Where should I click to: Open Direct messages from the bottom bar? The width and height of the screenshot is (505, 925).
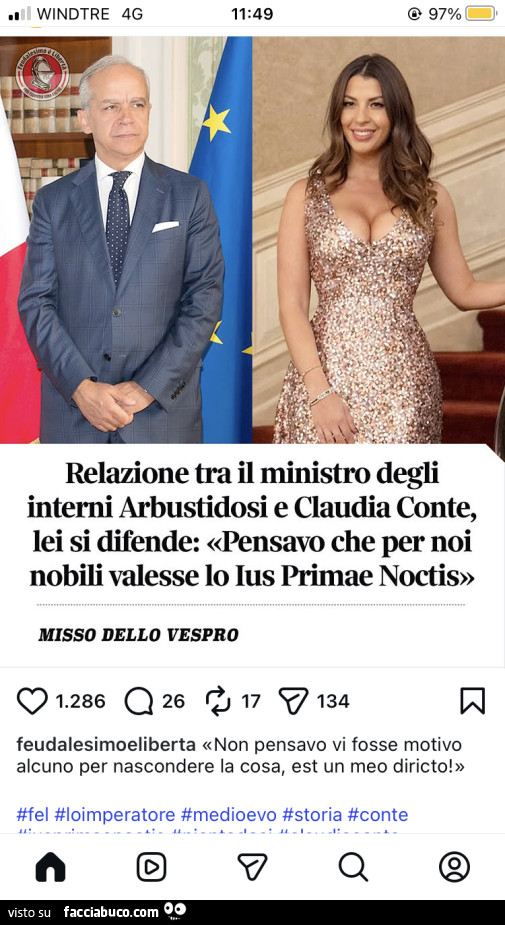pos(252,867)
